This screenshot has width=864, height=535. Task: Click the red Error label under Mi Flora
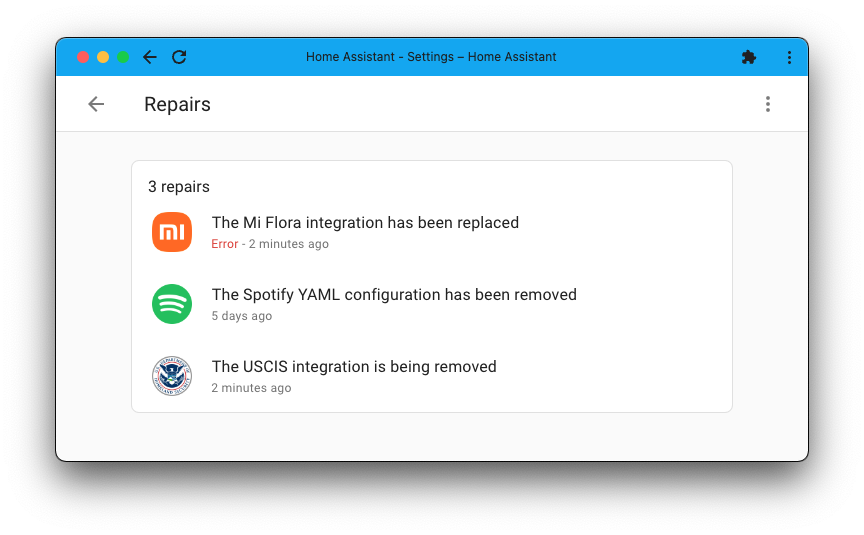225,244
